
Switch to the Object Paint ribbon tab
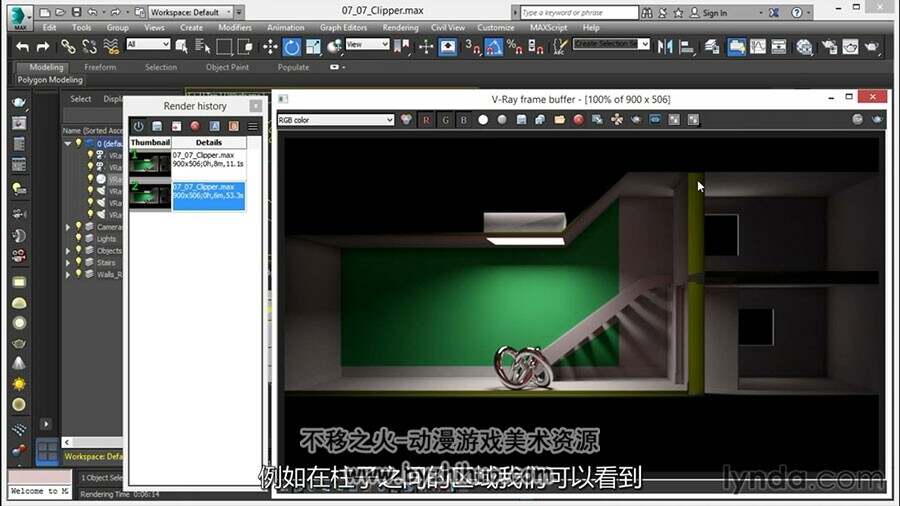[x=227, y=67]
